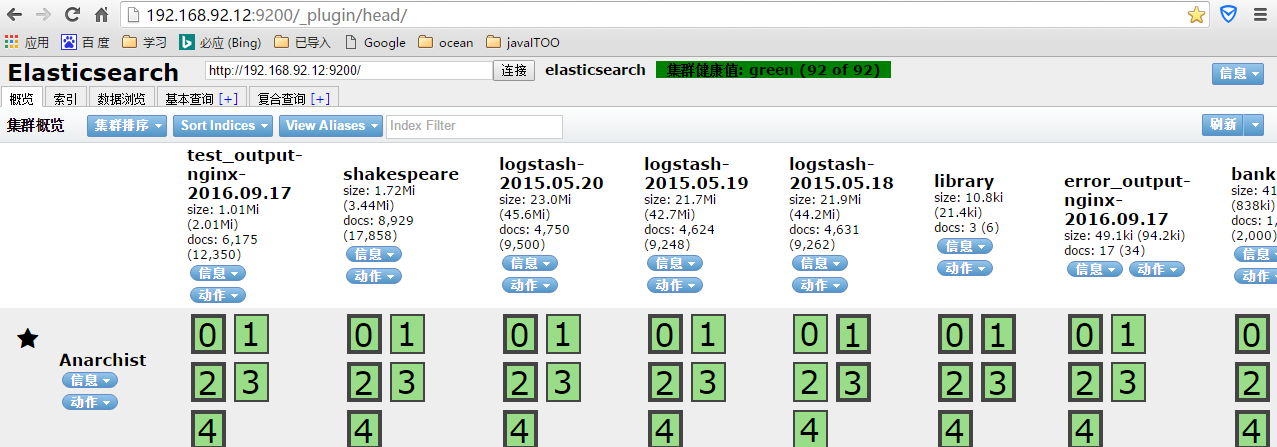Switch to the 索引 tab
The height and width of the screenshot is (447, 1277).
point(66,98)
